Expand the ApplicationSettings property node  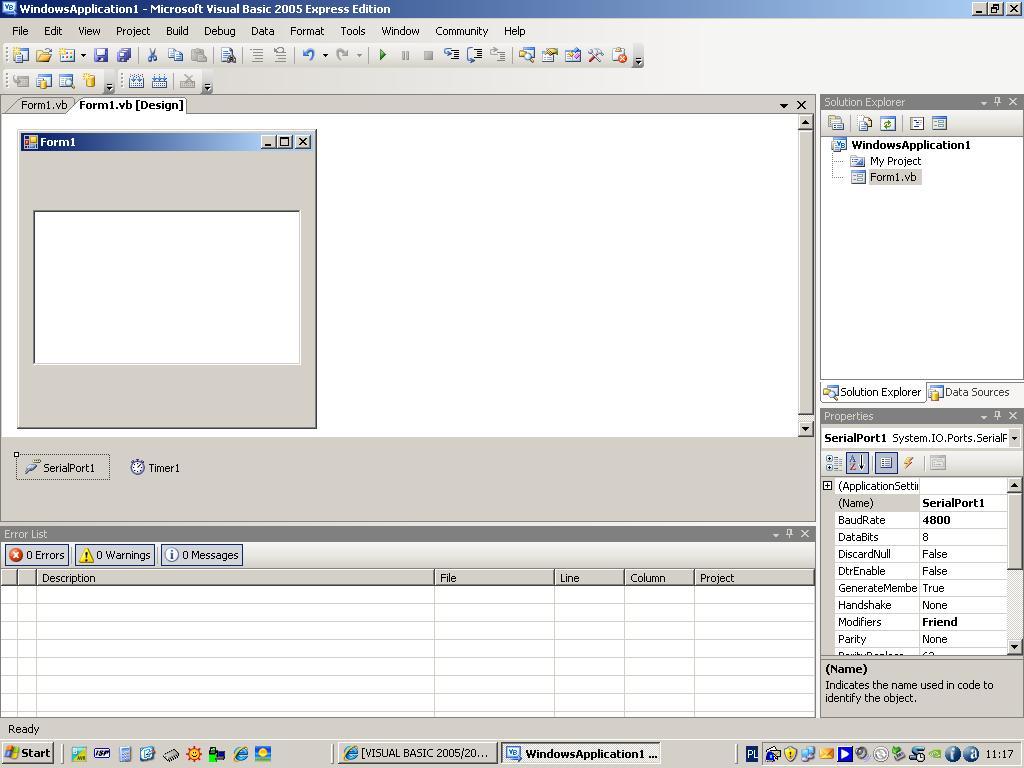(827, 485)
